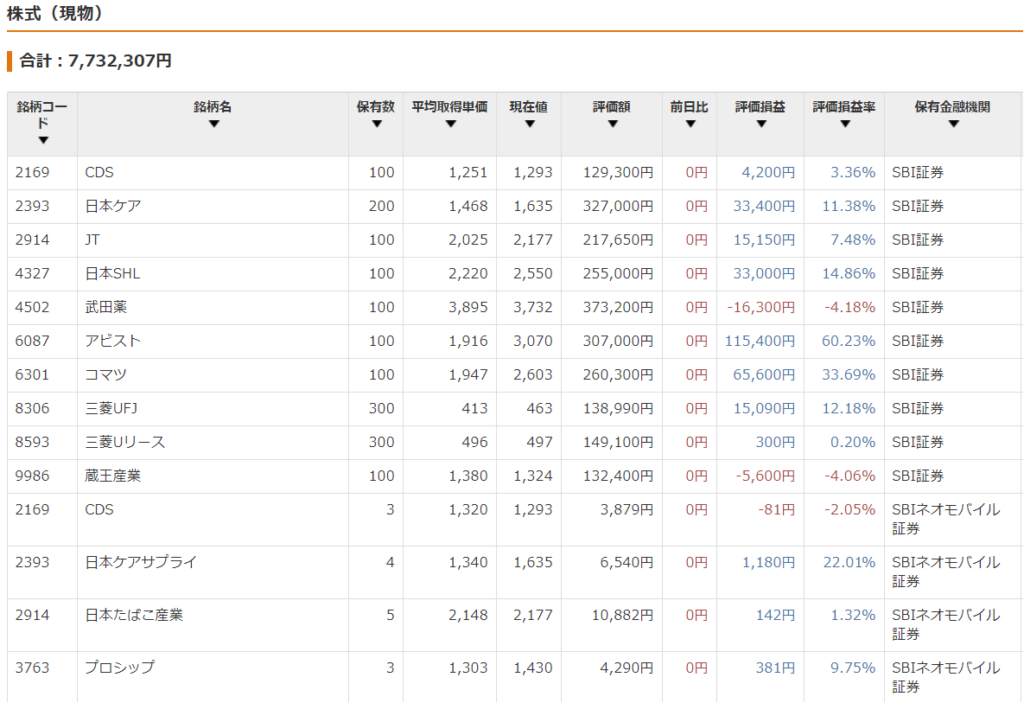Click SBIネオモバイル証券 in プロシップ row
This screenshot has height=703, width=1024.
[x=946, y=677]
